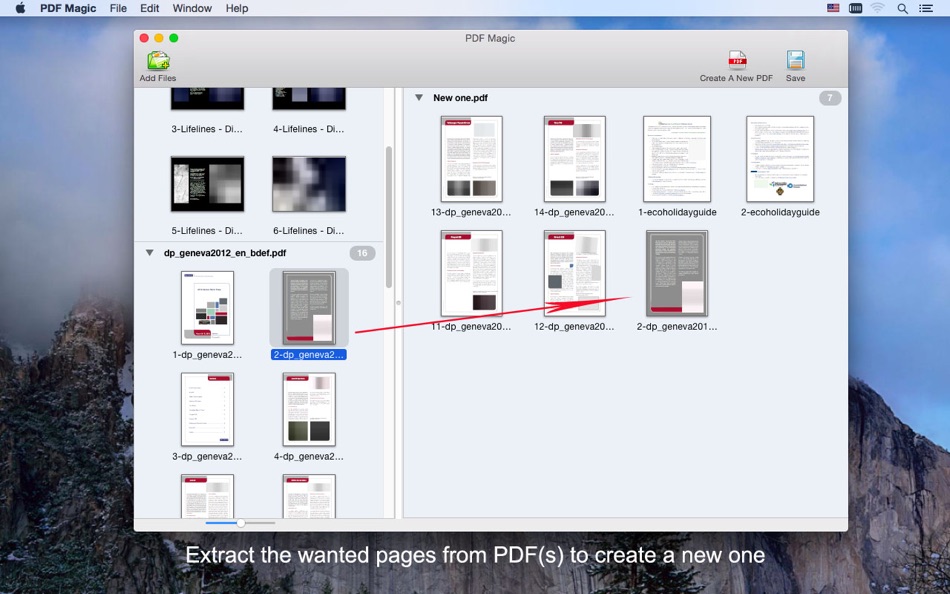Select the 6-Lifelines page thumbnail

(309, 184)
